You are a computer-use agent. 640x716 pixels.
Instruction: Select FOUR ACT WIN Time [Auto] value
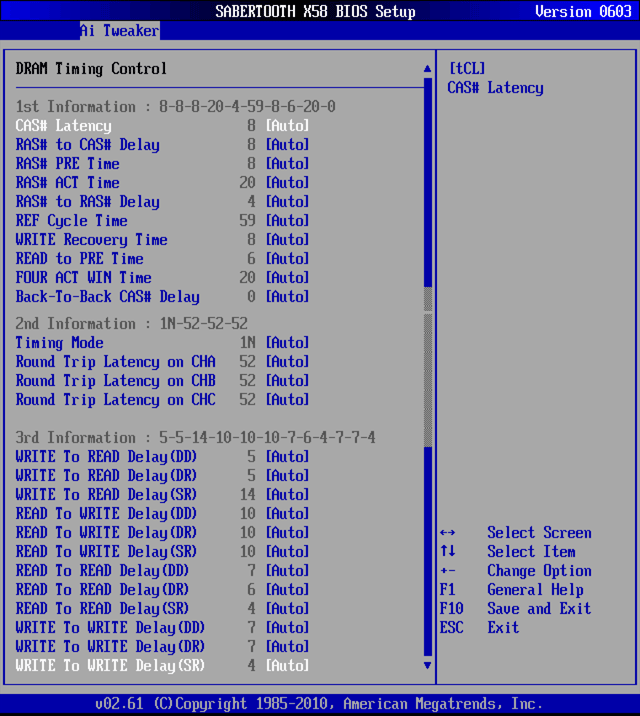point(287,278)
